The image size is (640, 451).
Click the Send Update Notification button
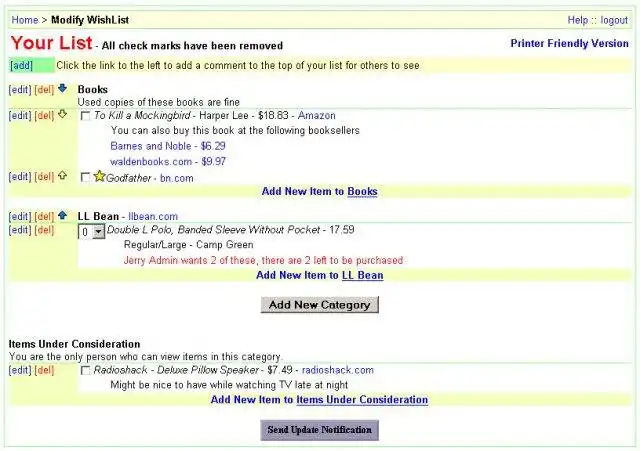pos(320,430)
